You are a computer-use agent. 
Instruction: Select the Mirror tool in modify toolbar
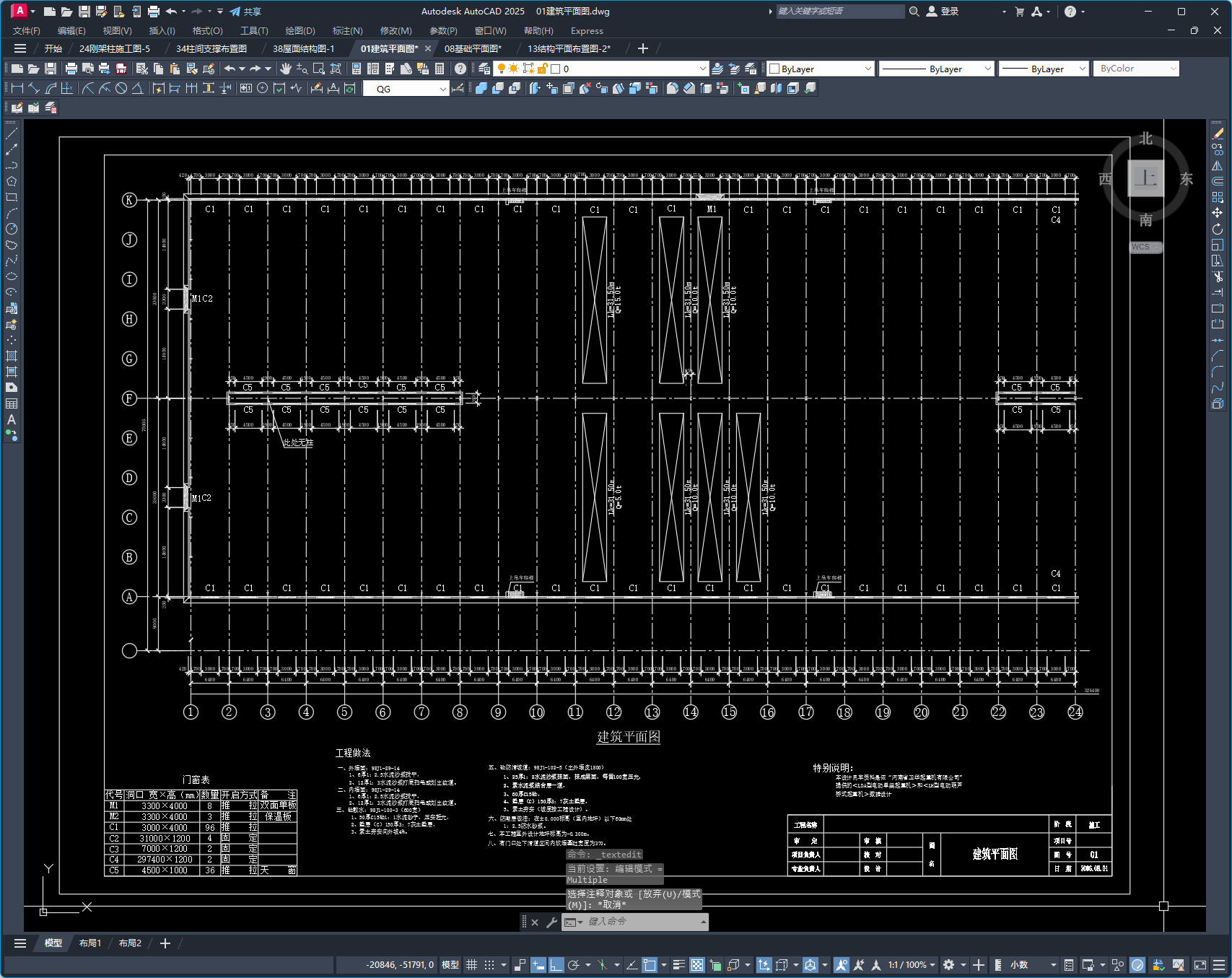[x=1218, y=165]
